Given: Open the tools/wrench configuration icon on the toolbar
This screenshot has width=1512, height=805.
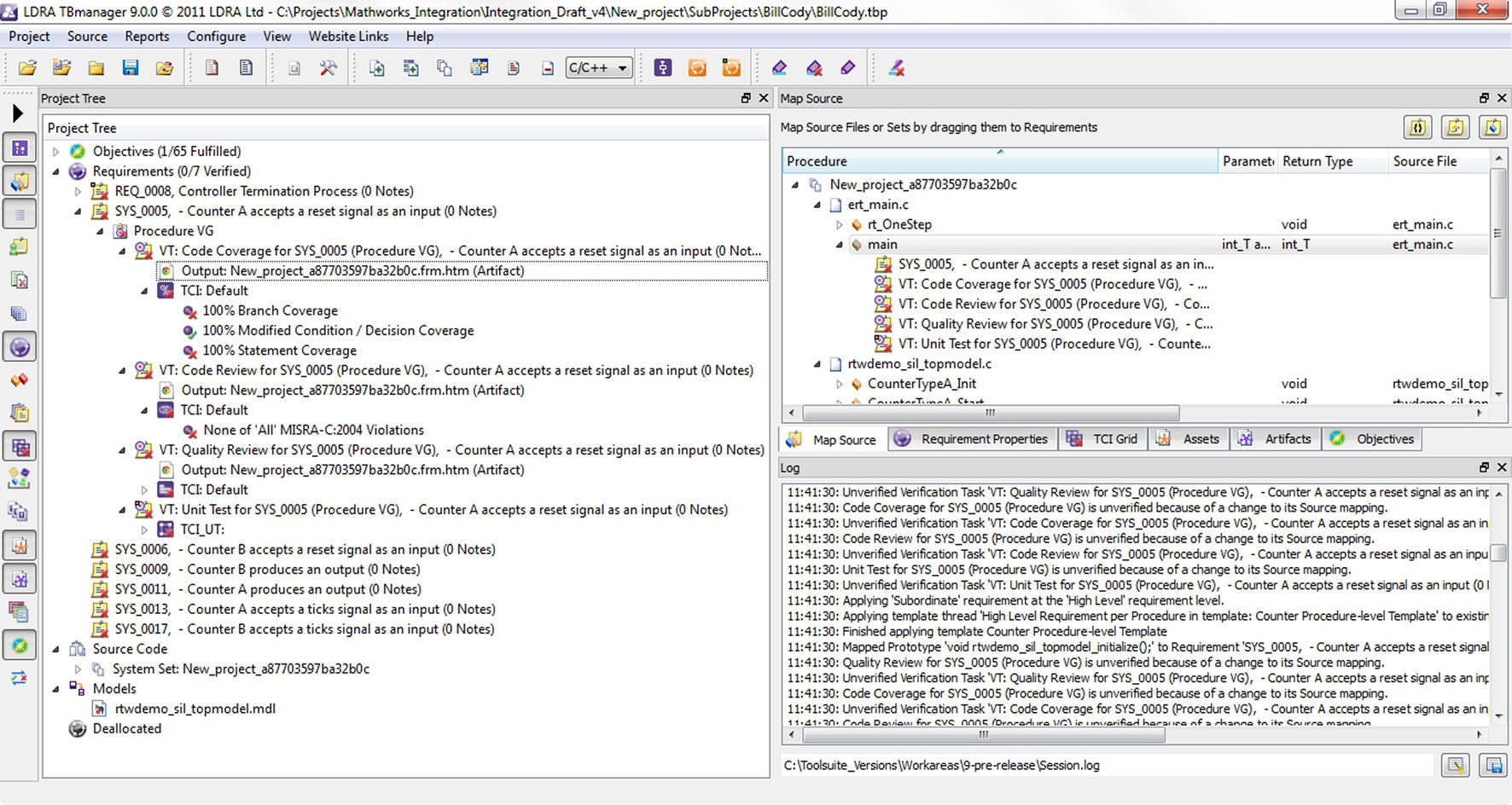Looking at the screenshot, I should [x=328, y=67].
